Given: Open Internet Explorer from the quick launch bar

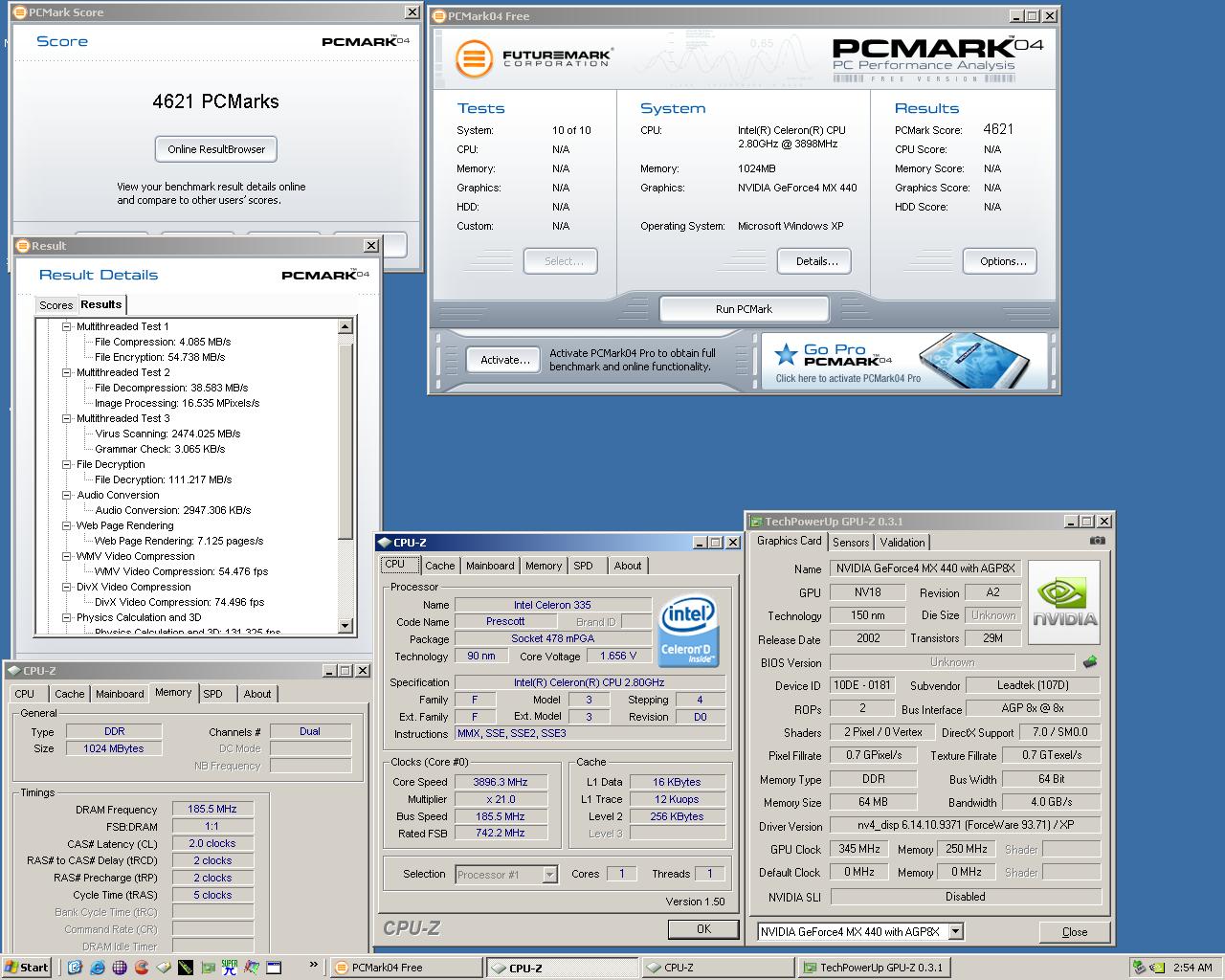Looking at the screenshot, I should (98, 968).
